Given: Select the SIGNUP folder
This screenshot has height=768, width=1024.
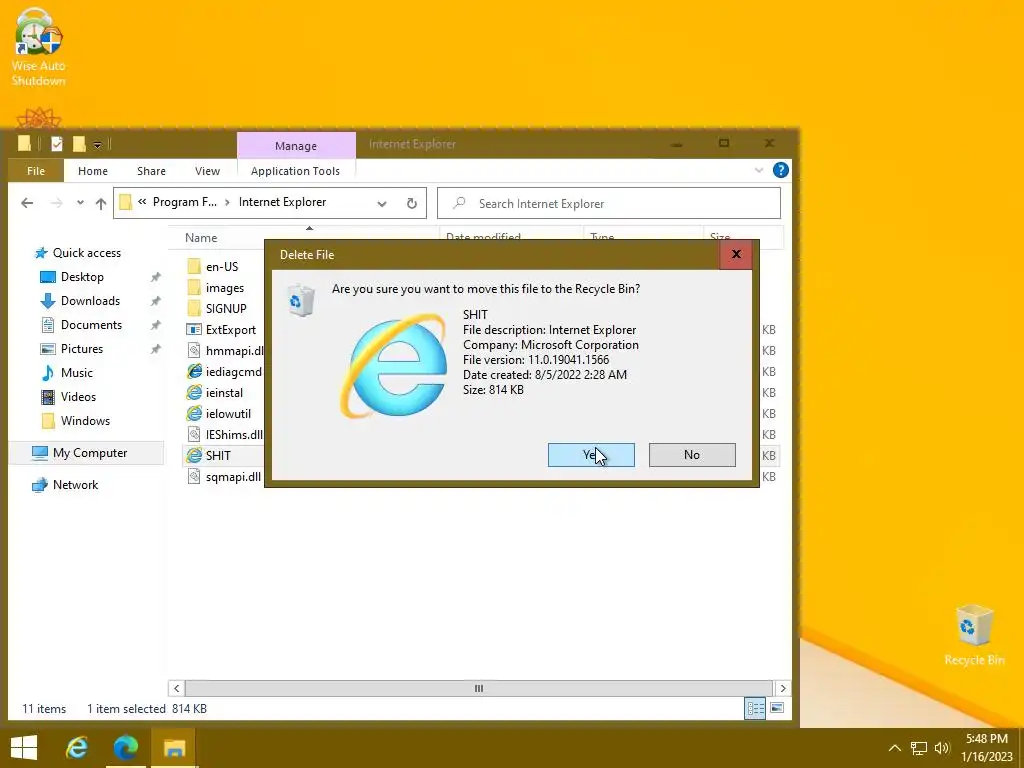Looking at the screenshot, I should pyautogui.click(x=226, y=309).
